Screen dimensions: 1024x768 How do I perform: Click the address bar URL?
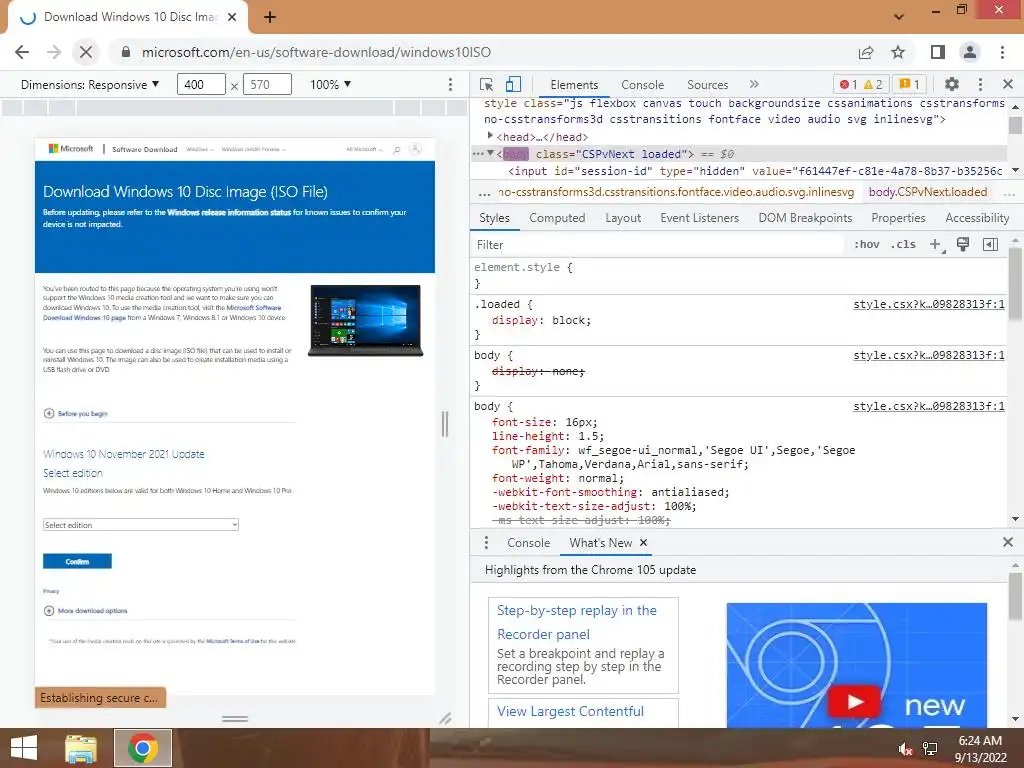click(x=316, y=52)
